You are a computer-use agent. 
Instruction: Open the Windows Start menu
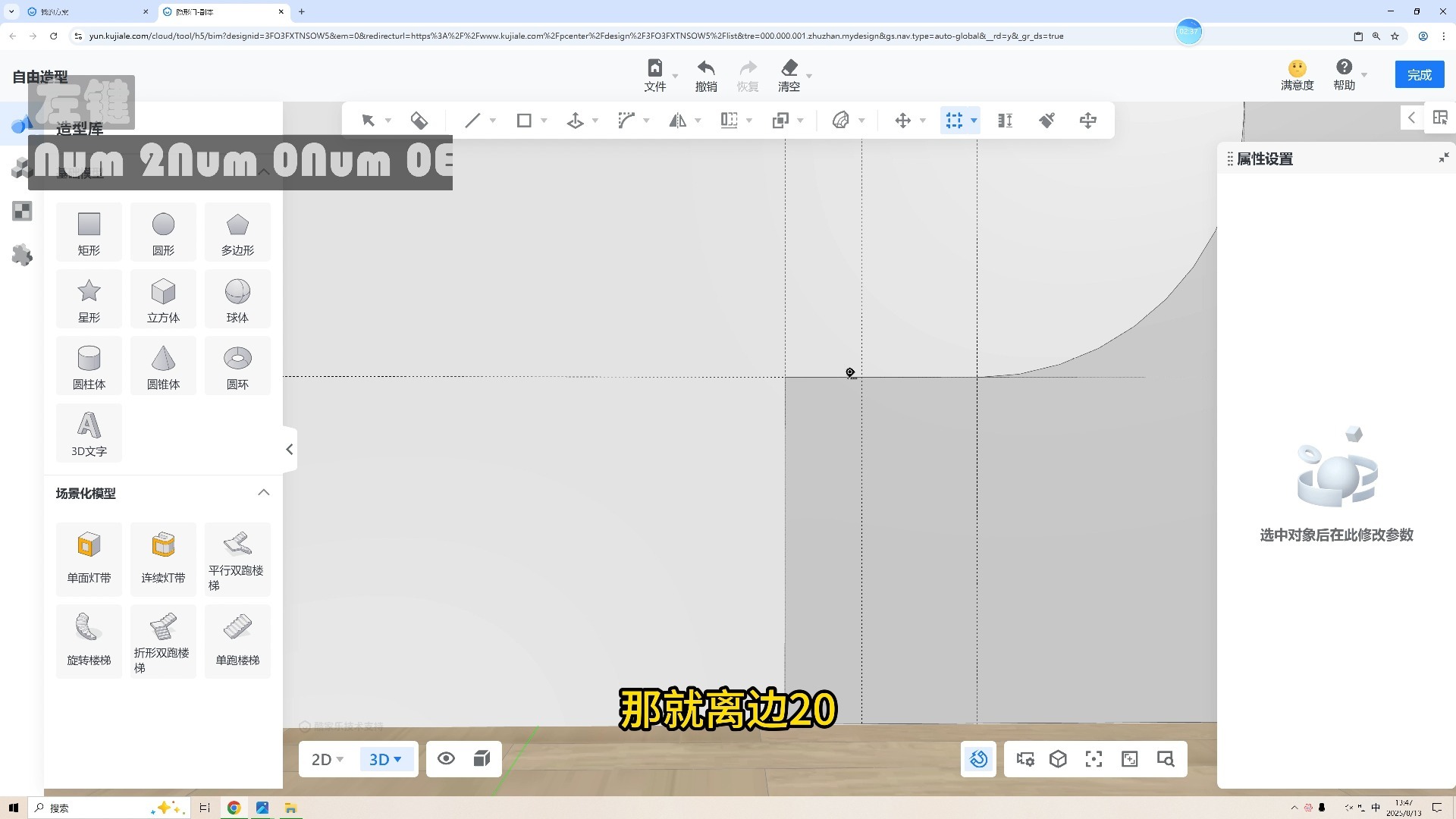tap(13, 808)
